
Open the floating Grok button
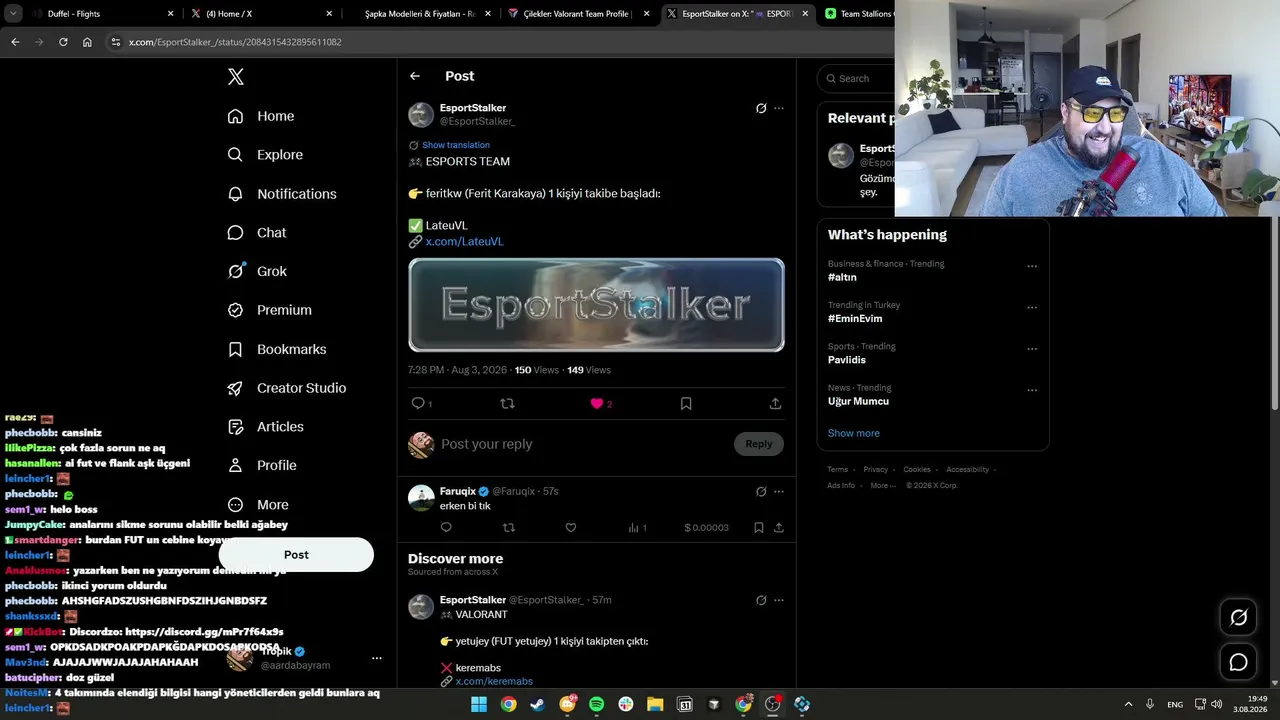(x=1238, y=617)
